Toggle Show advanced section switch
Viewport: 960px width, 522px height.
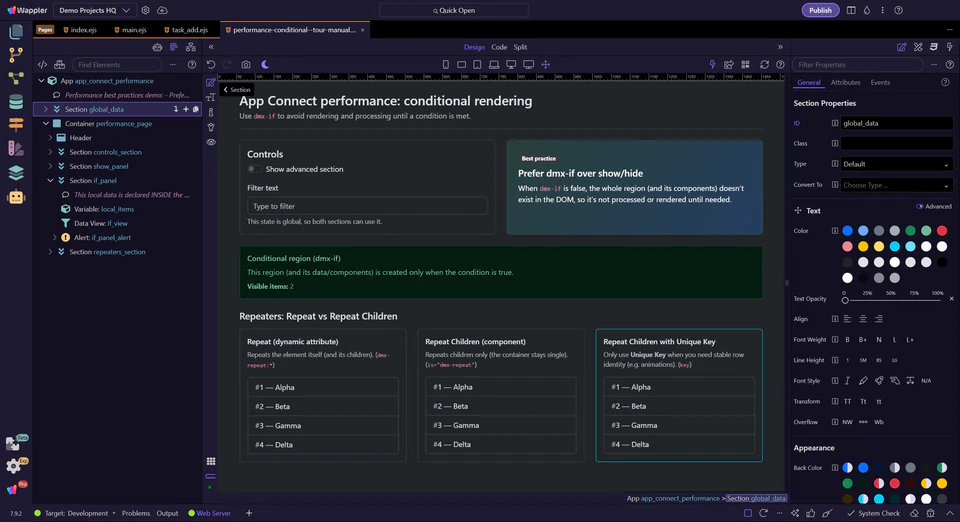pyautogui.click(x=254, y=169)
